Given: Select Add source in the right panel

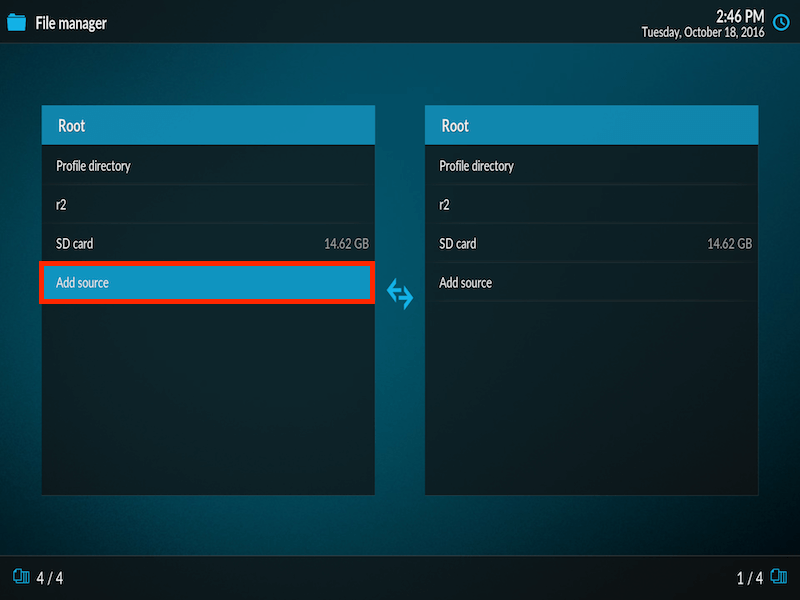Looking at the screenshot, I should coord(591,283).
